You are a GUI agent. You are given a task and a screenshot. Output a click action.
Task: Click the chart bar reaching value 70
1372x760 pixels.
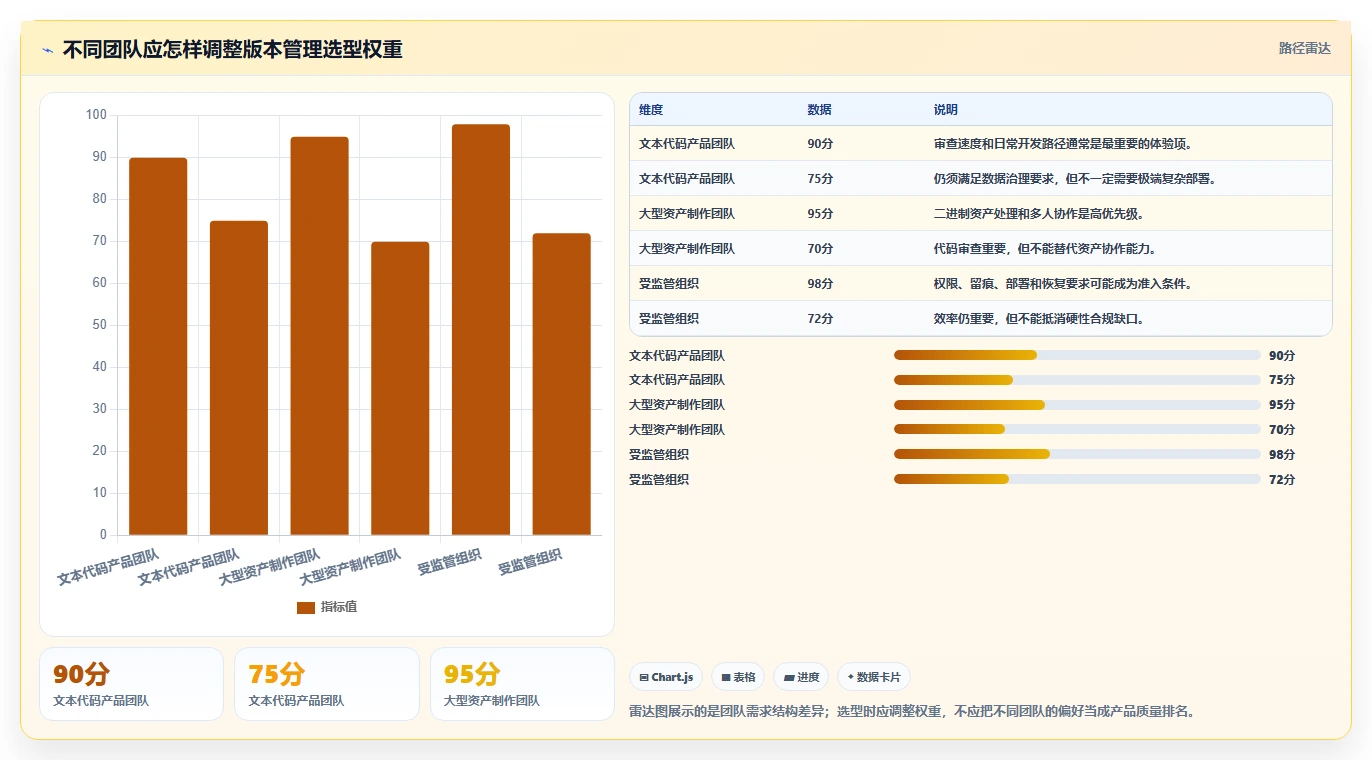pyautogui.click(x=400, y=388)
